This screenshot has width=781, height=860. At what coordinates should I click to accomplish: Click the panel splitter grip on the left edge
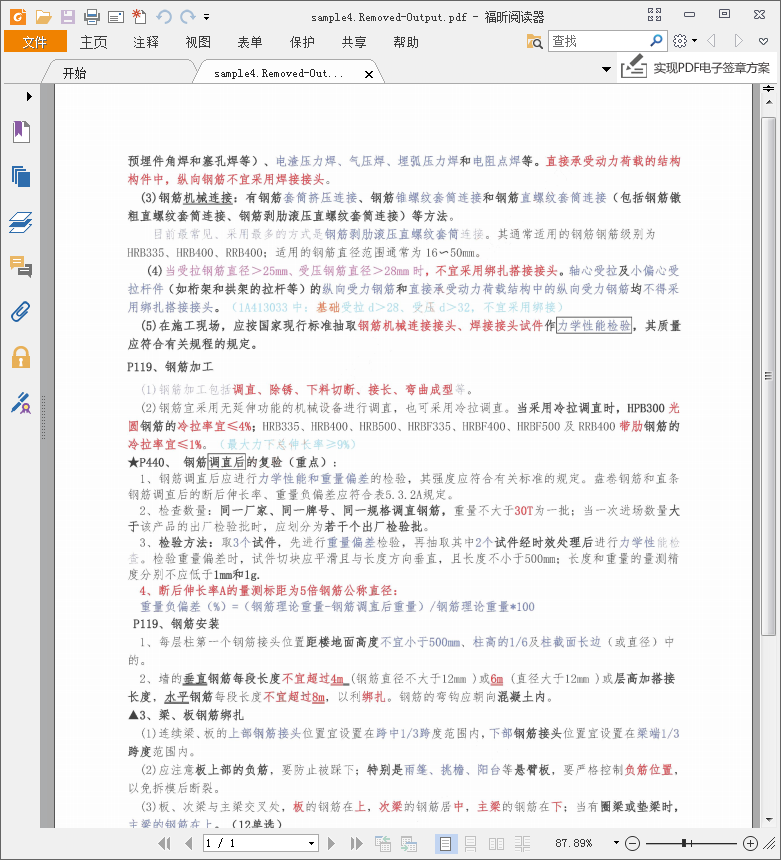pos(43,417)
